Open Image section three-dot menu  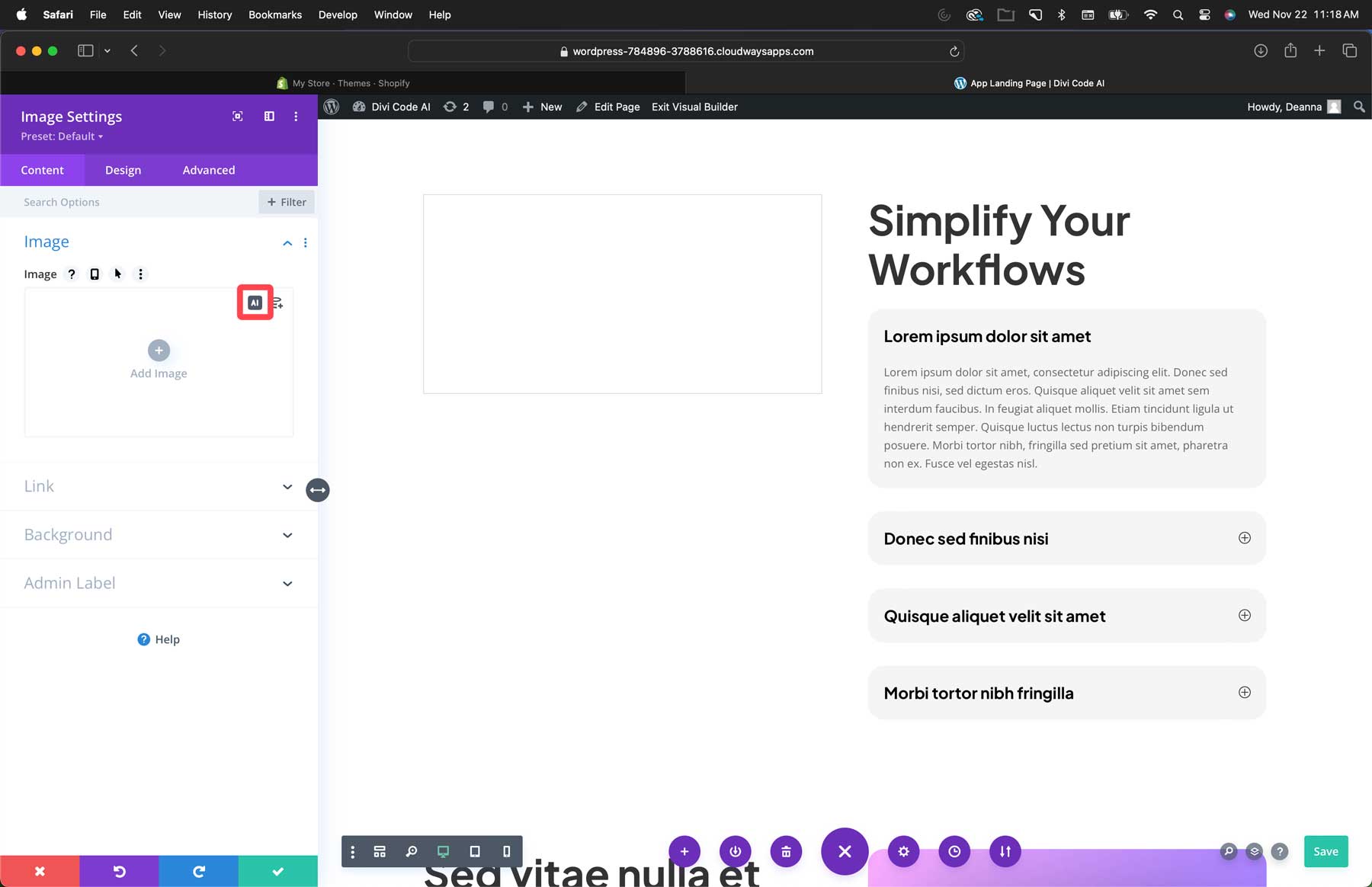click(x=306, y=243)
